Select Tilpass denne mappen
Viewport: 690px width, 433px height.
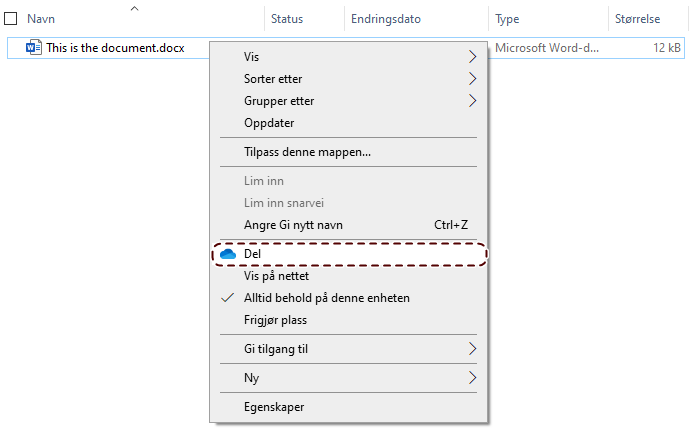pyautogui.click(x=307, y=153)
